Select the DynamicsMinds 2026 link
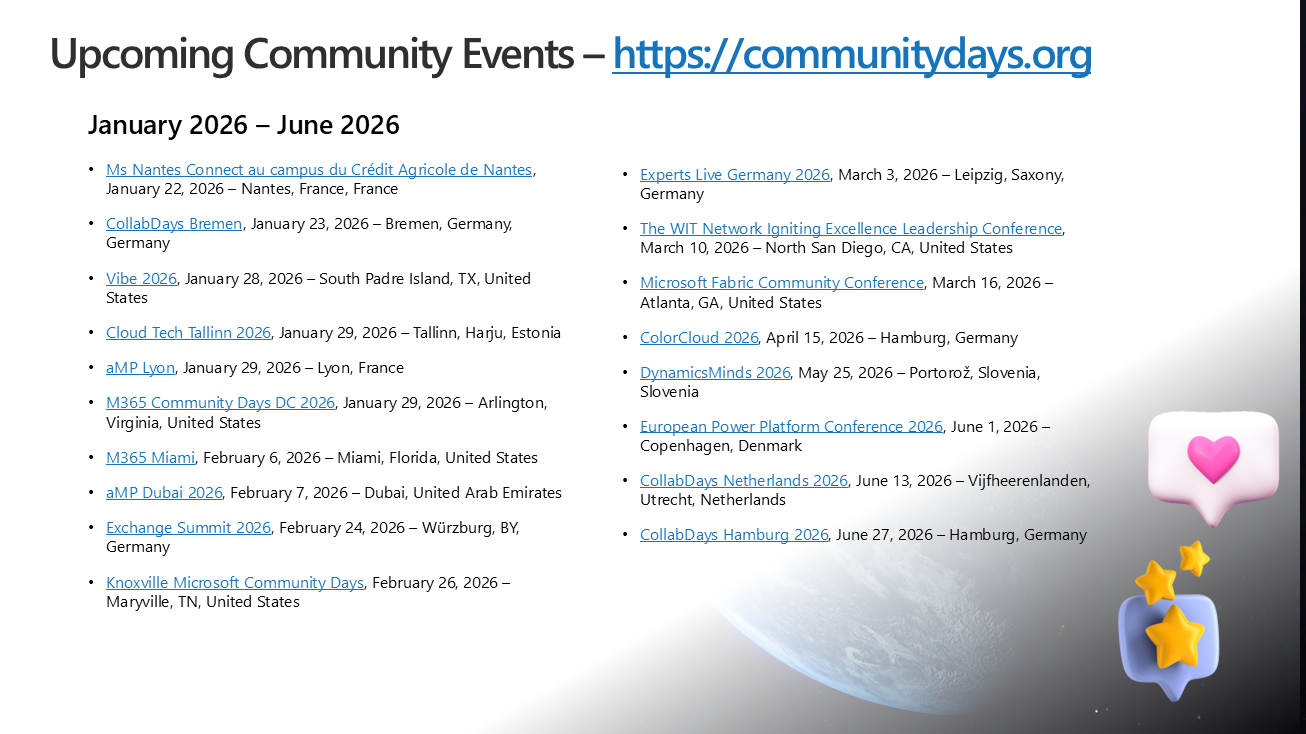1306x734 pixels. (715, 373)
